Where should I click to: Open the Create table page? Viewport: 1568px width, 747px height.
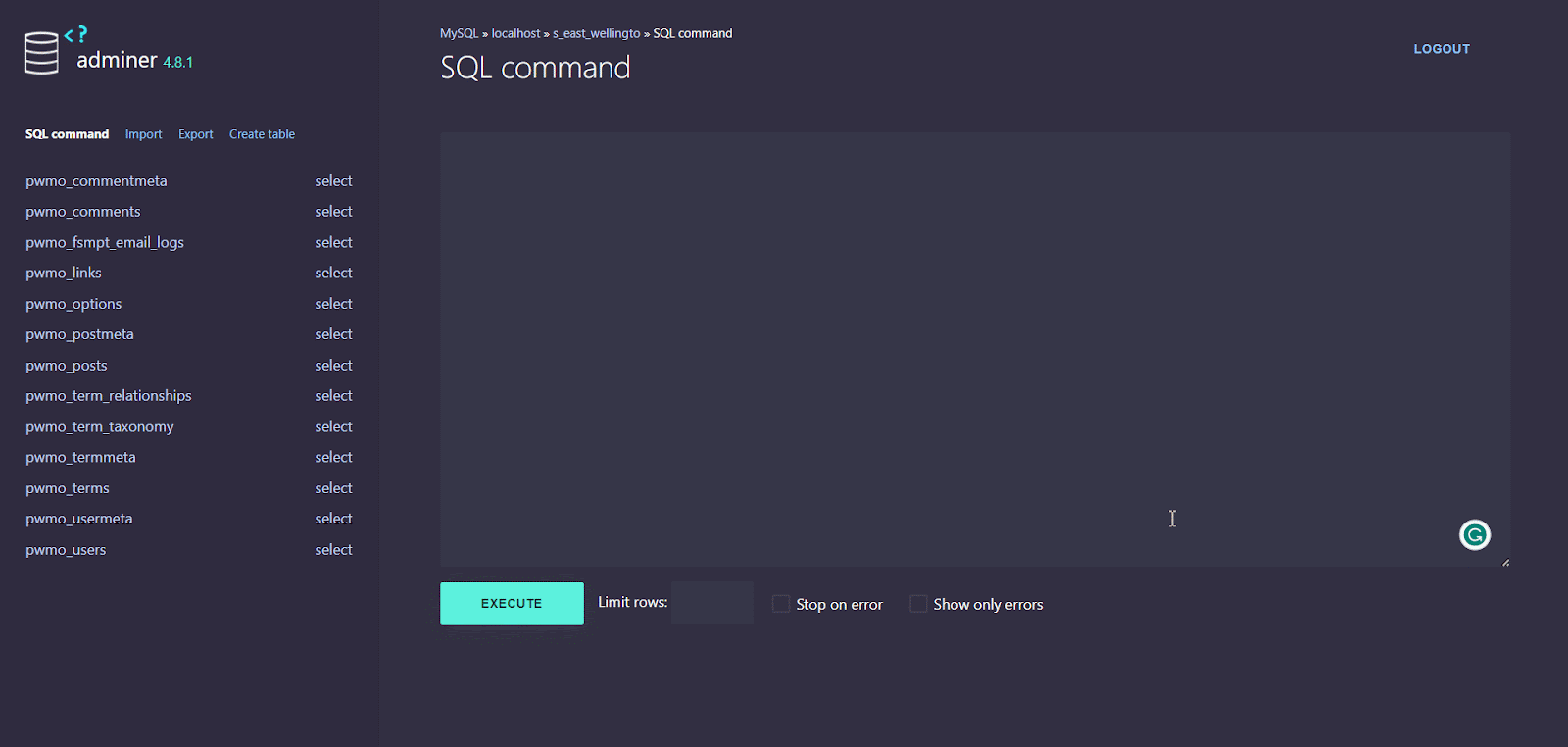262,134
